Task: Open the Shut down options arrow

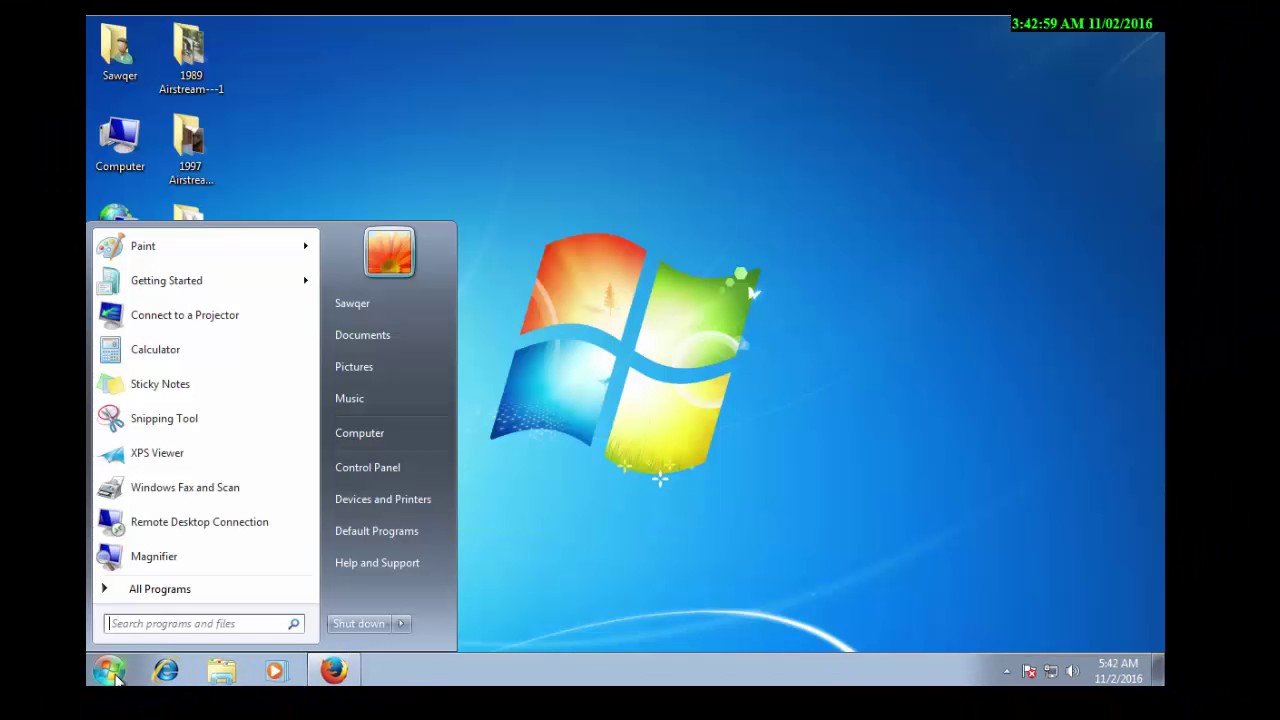Action: pos(401,624)
